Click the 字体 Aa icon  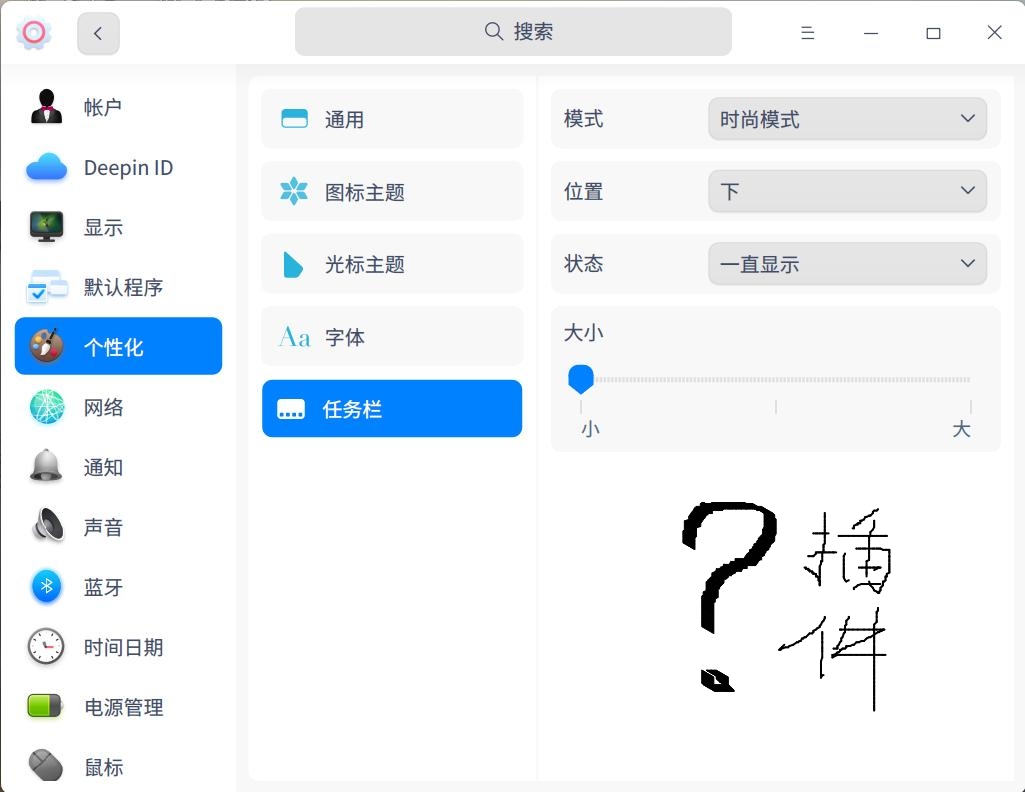click(294, 337)
